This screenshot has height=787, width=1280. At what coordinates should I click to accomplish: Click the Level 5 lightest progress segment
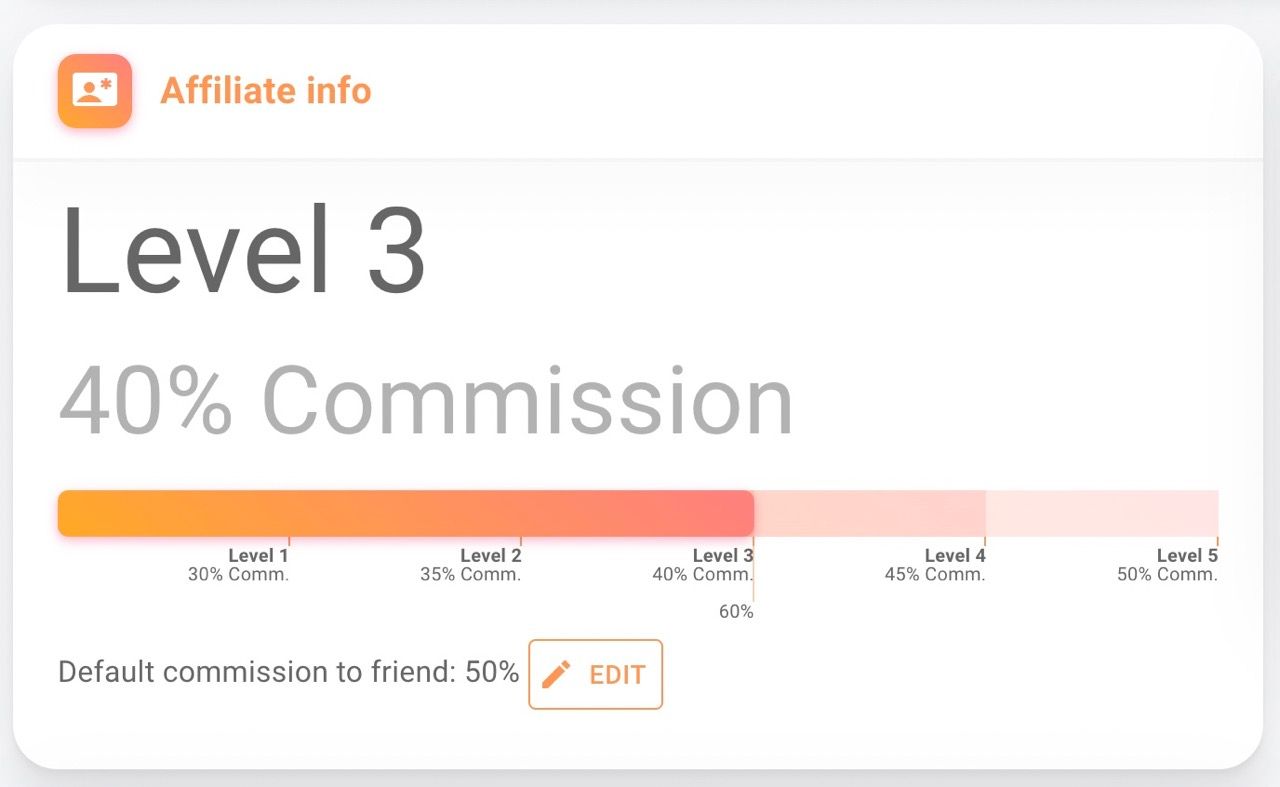tap(1102, 513)
